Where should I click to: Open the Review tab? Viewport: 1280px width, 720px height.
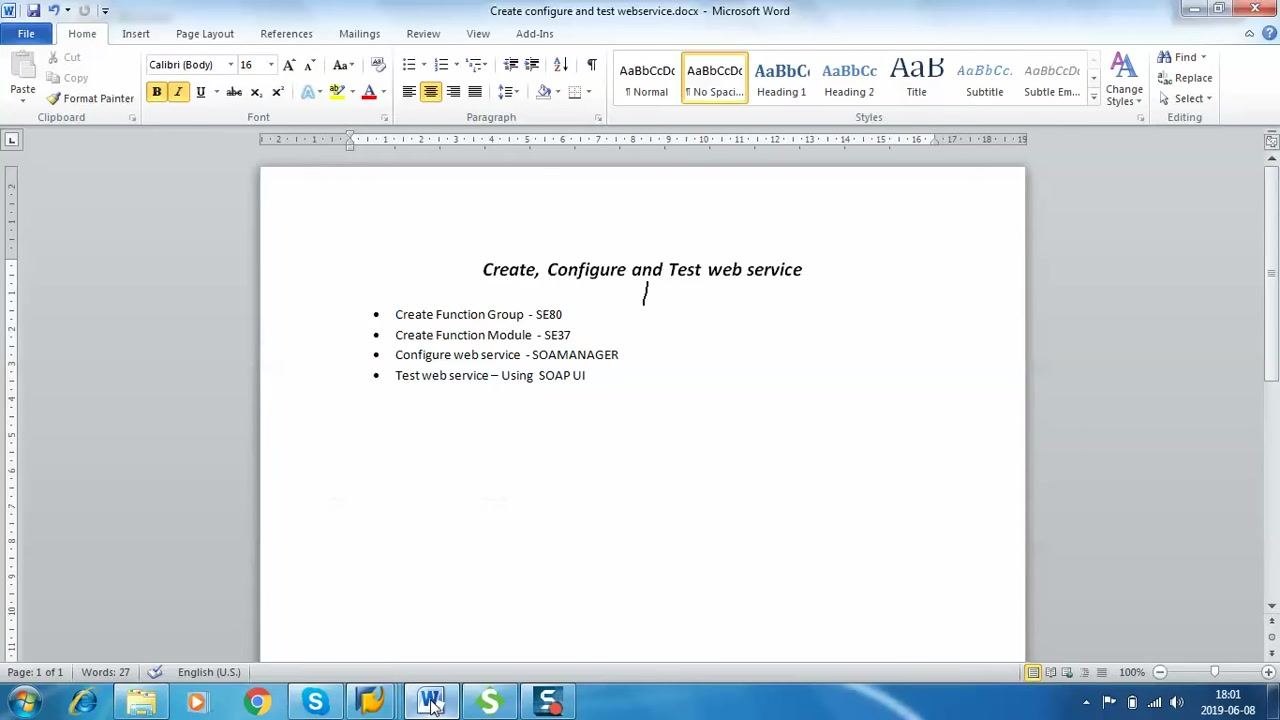(x=423, y=34)
